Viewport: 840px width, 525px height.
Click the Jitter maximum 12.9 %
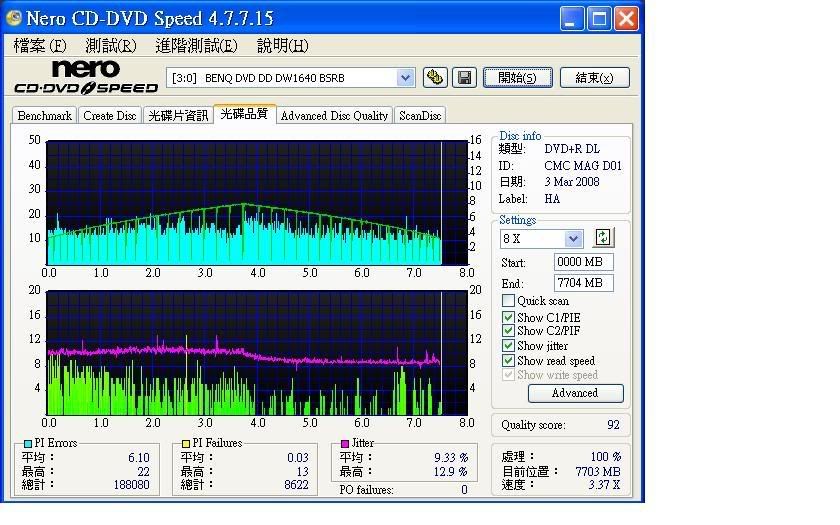tap(451, 472)
